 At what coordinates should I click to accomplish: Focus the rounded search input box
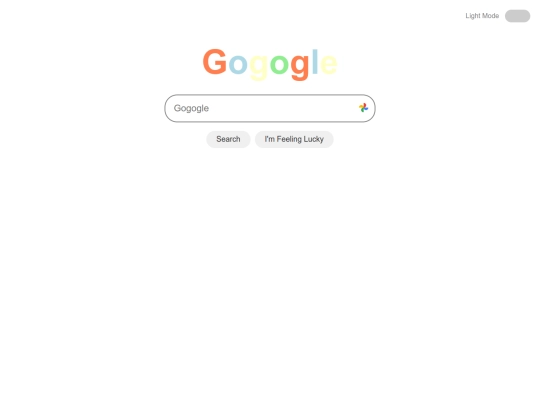[270, 108]
